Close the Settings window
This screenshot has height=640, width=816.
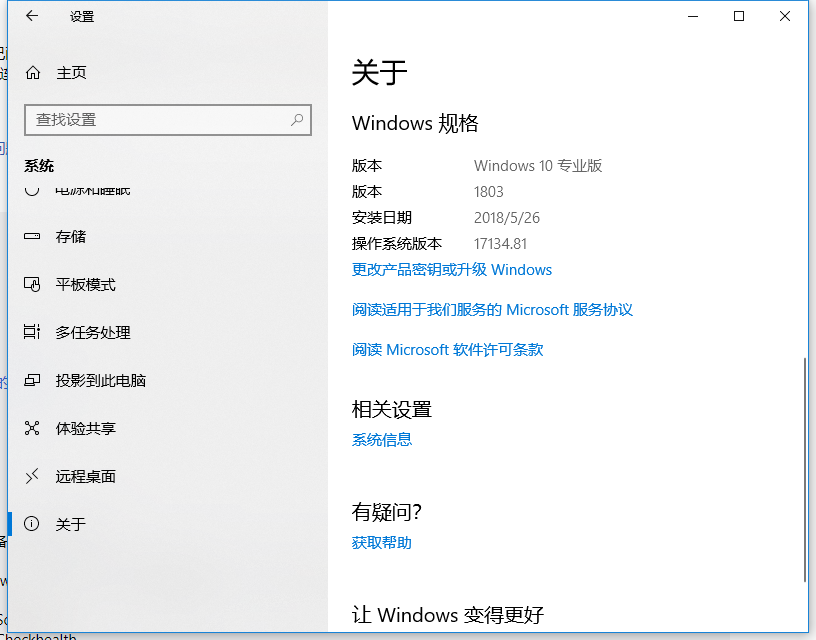coord(785,16)
